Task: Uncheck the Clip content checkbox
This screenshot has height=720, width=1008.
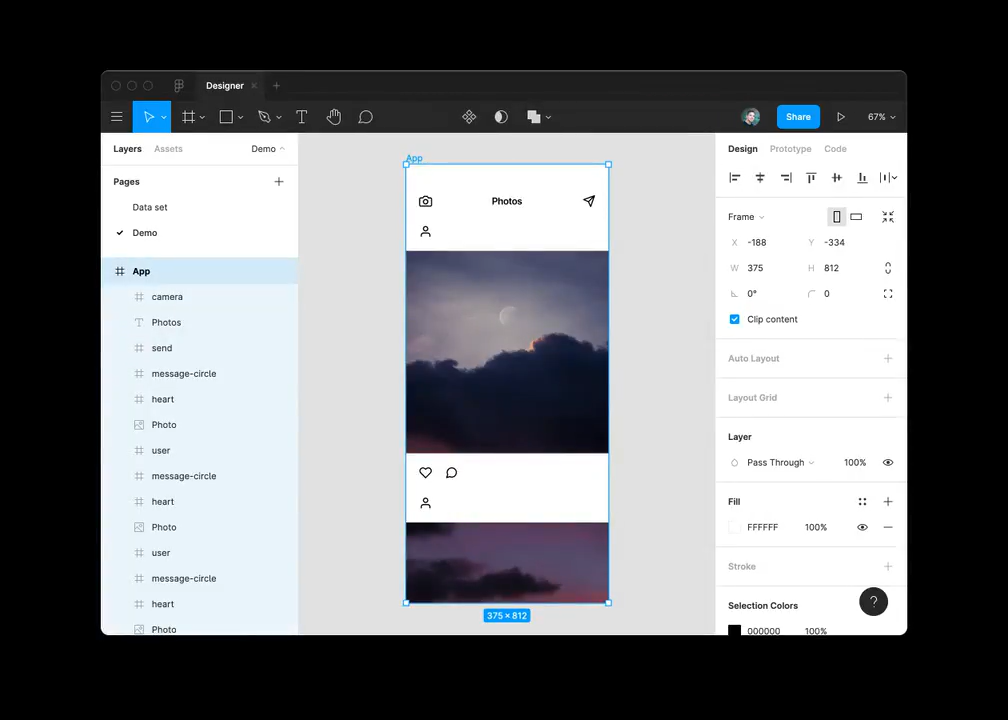Action: pyautogui.click(x=735, y=319)
